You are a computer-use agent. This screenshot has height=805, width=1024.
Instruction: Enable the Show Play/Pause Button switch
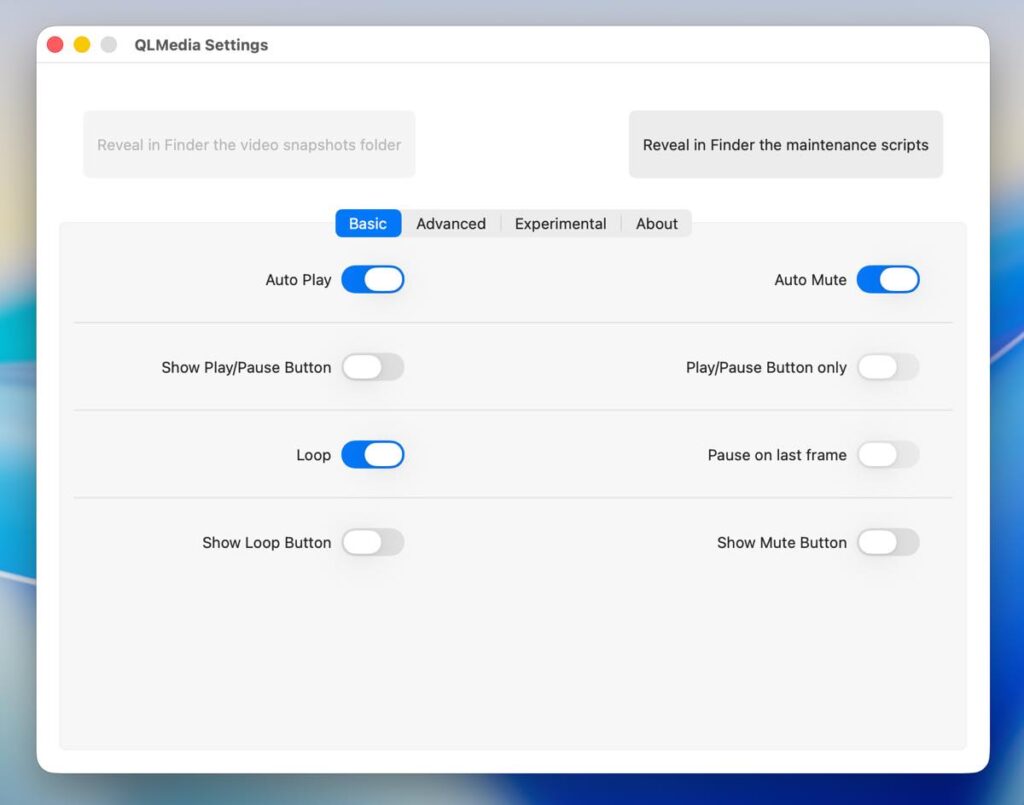click(372, 367)
